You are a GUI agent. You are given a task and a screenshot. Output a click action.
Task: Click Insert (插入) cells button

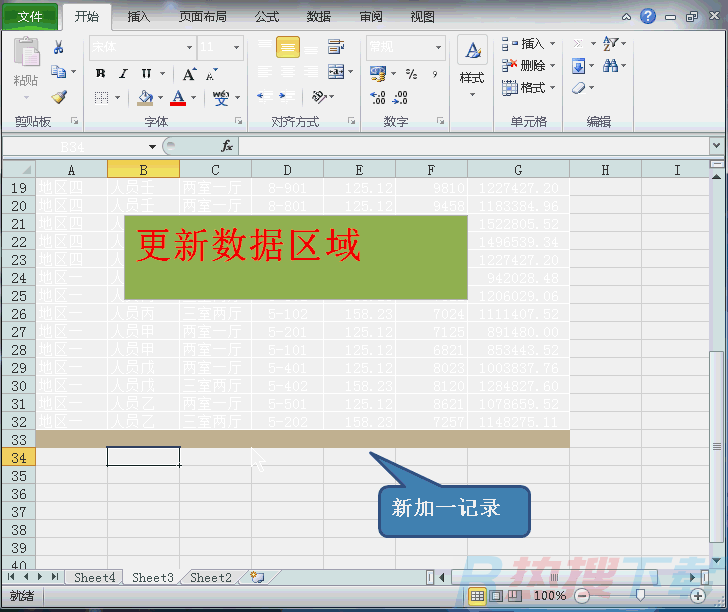click(528, 44)
